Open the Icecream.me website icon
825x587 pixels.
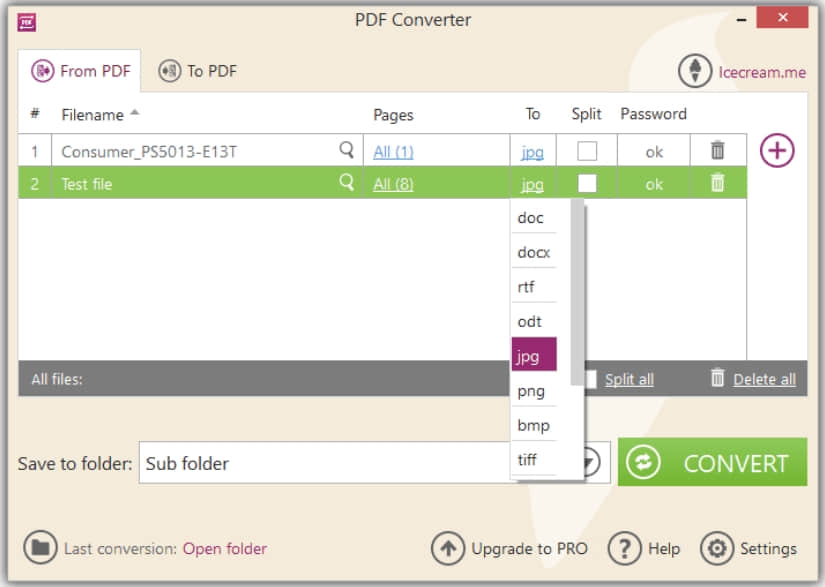pyautogui.click(x=694, y=70)
